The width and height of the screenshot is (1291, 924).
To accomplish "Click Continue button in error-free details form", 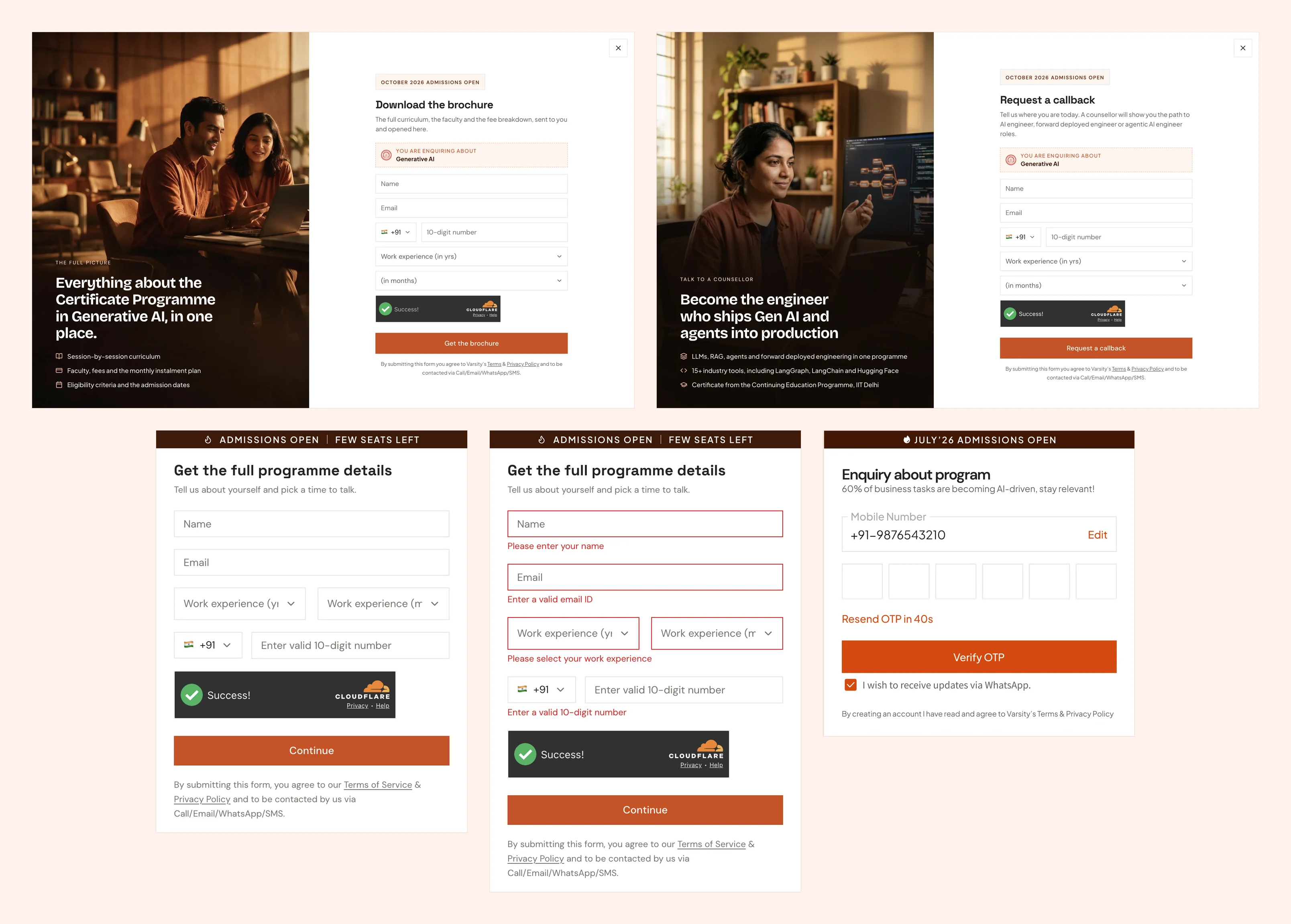I will tap(312, 750).
